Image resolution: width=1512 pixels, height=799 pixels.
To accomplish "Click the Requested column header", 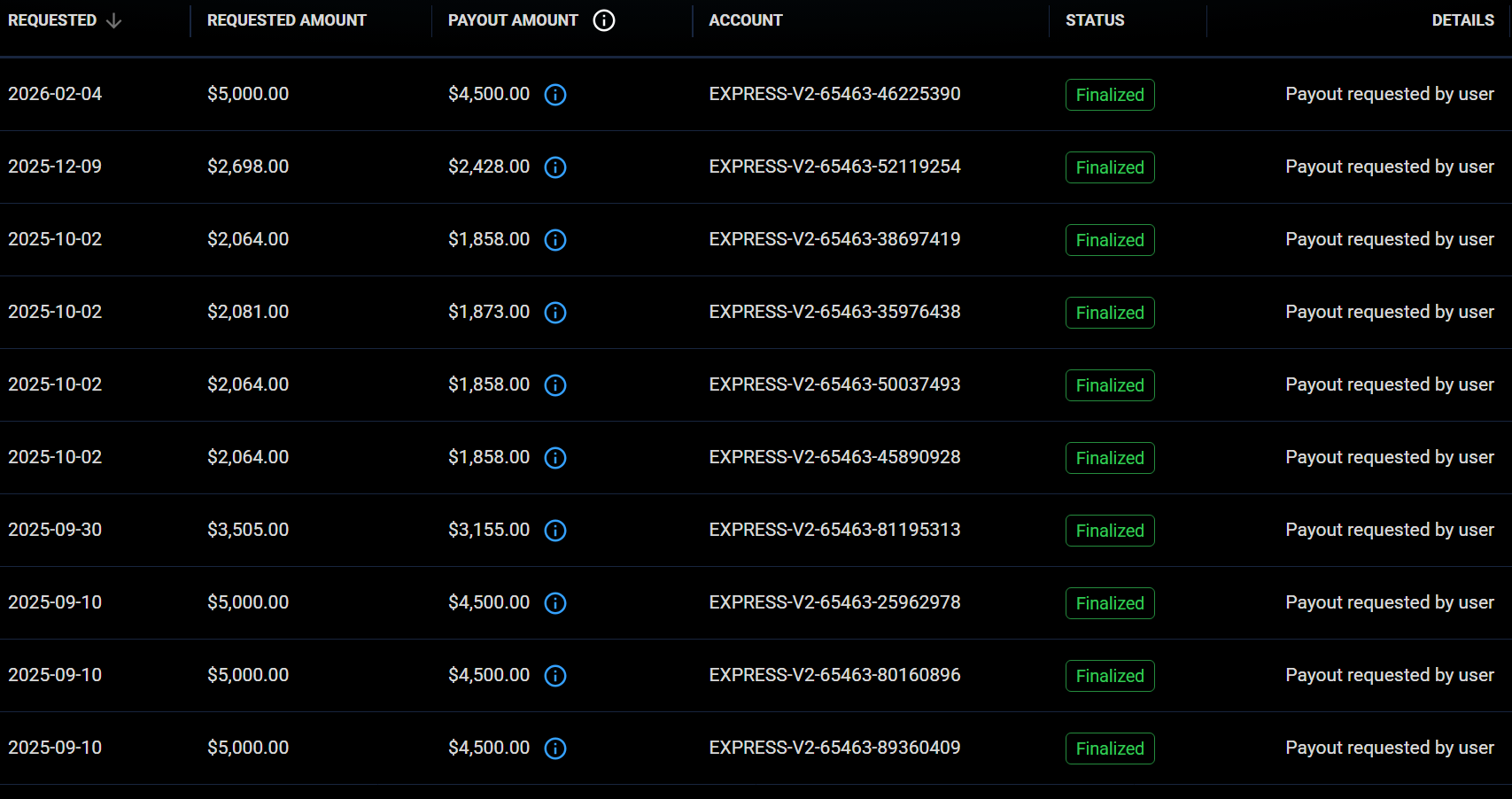I will click(x=52, y=20).
